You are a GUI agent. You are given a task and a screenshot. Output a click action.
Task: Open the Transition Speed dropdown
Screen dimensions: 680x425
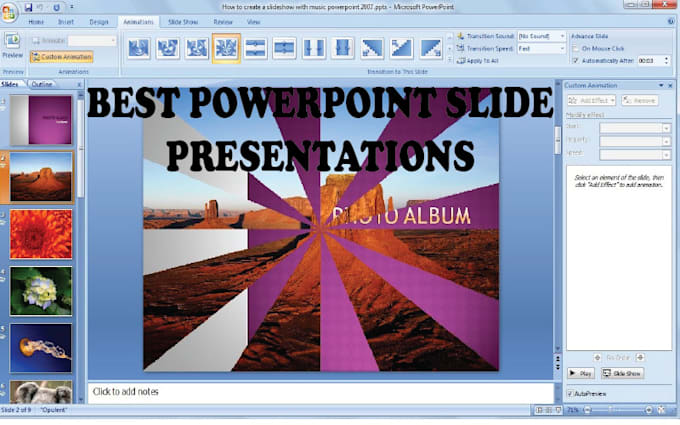click(562, 48)
